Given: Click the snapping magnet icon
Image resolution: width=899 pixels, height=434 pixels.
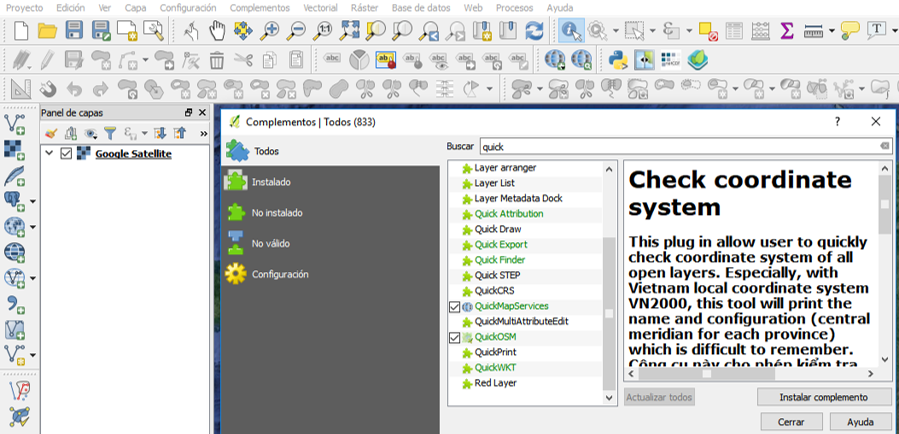Looking at the screenshot, I should pyautogui.click(x=47, y=88).
